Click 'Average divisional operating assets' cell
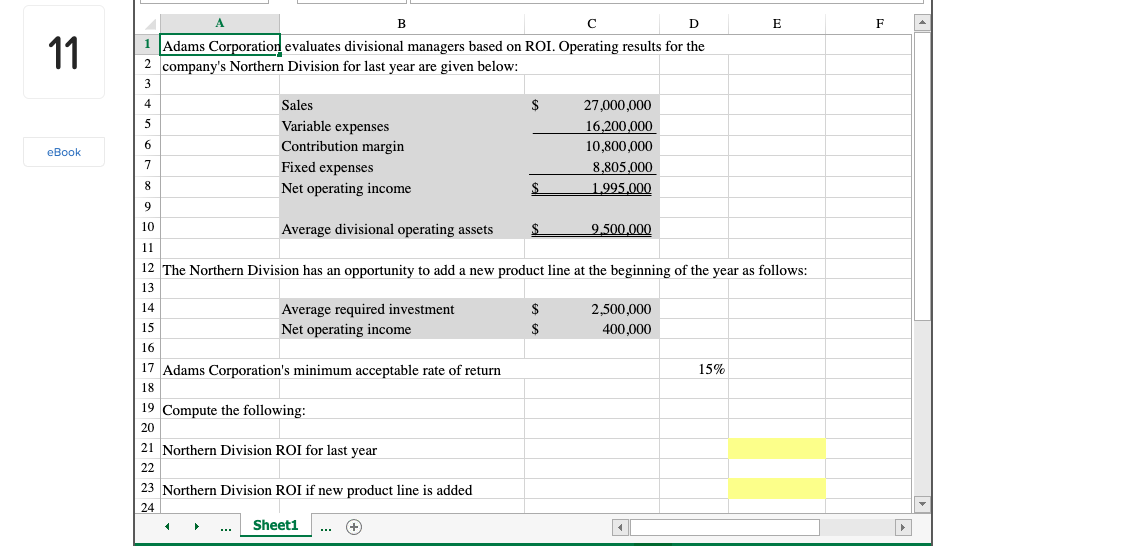Image resolution: width=1124 pixels, height=546 pixels. 401,229
